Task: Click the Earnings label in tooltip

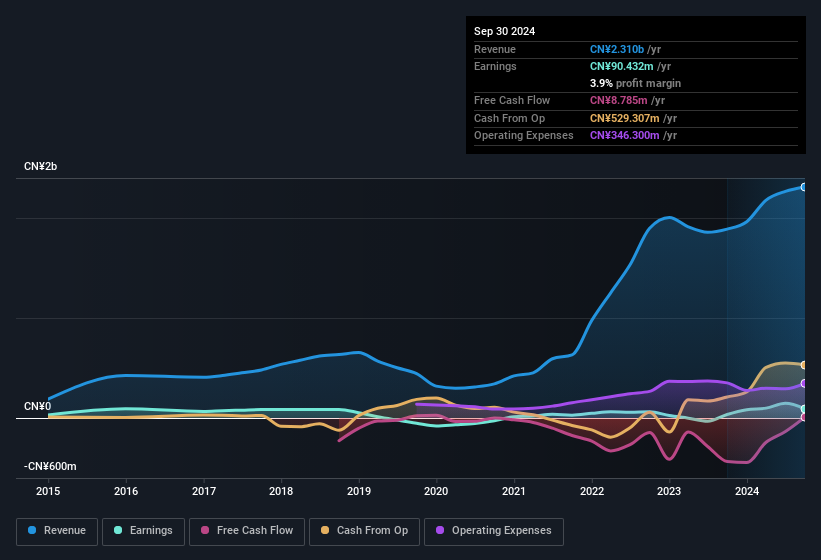Action: [495, 66]
